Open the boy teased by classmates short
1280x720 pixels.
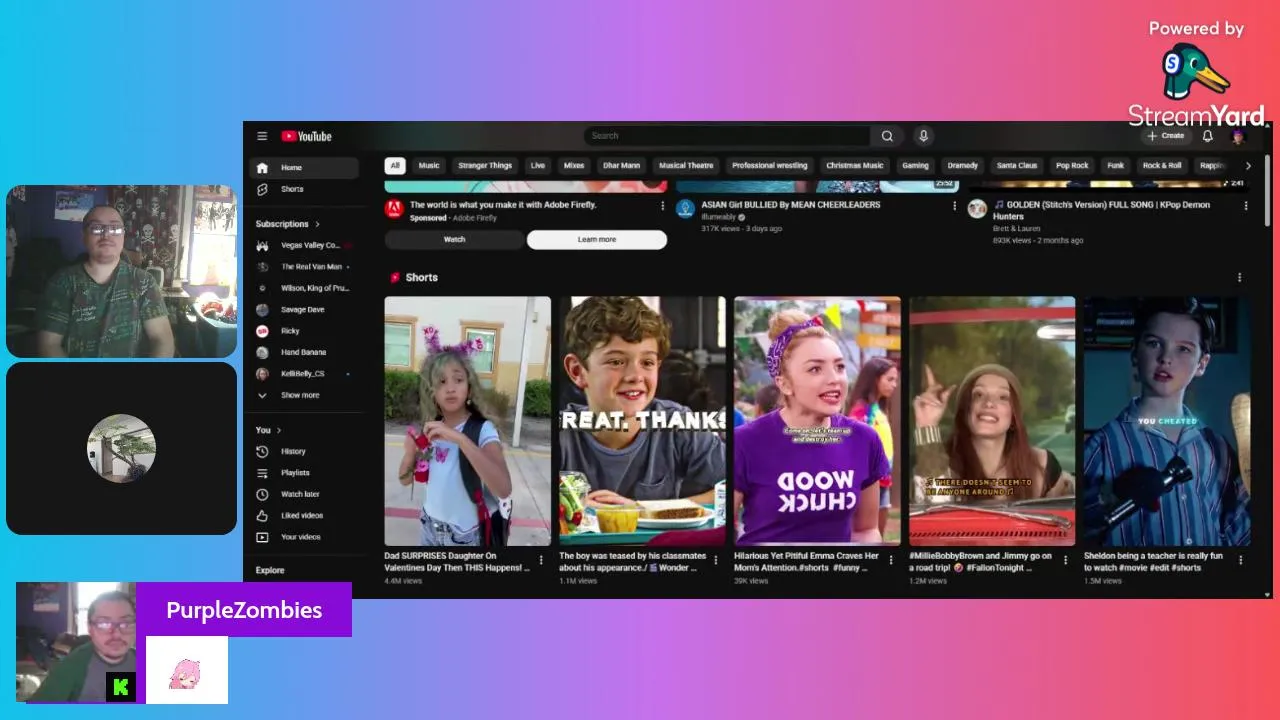[x=642, y=421]
